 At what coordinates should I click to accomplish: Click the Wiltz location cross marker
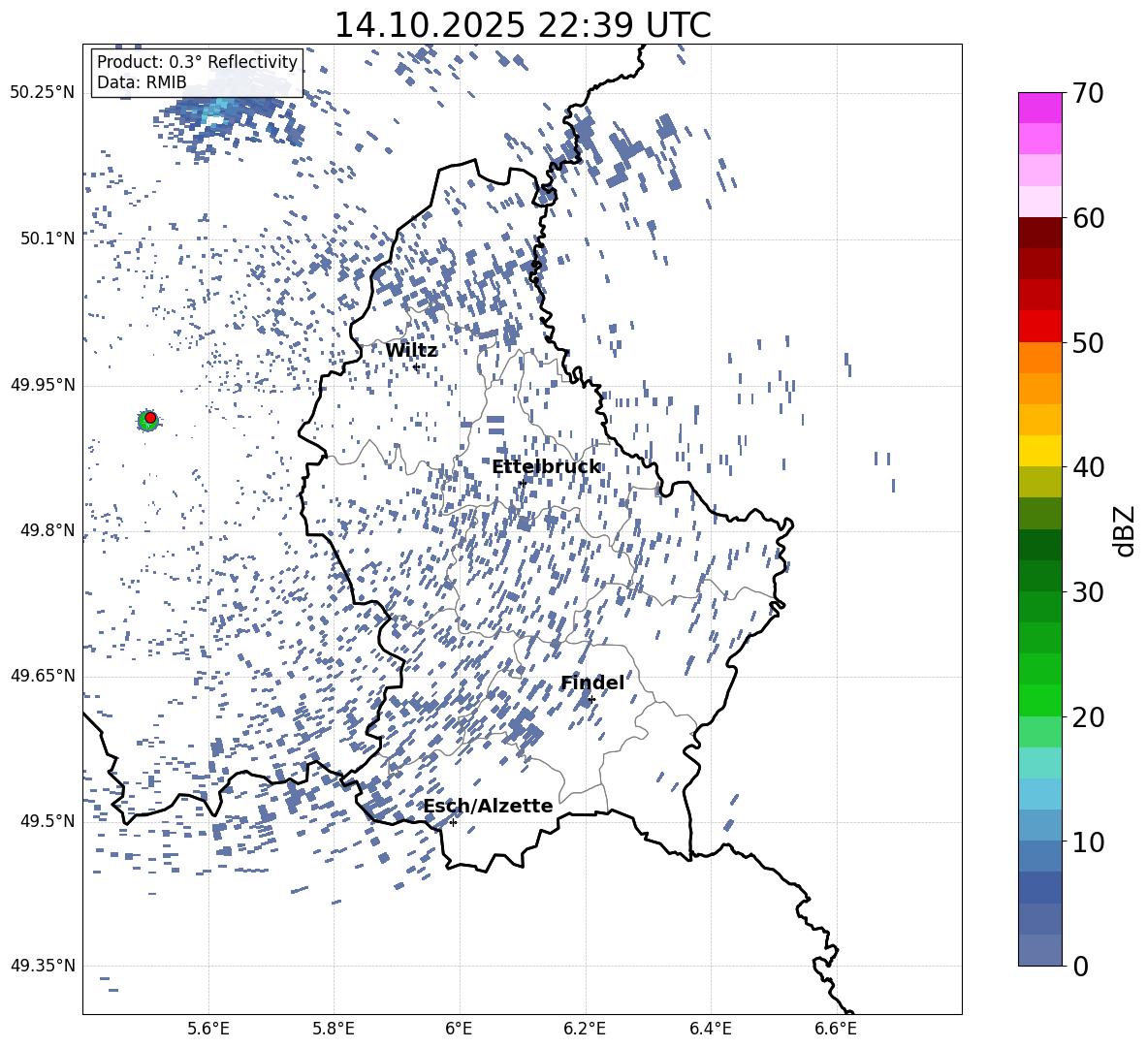click(x=416, y=366)
